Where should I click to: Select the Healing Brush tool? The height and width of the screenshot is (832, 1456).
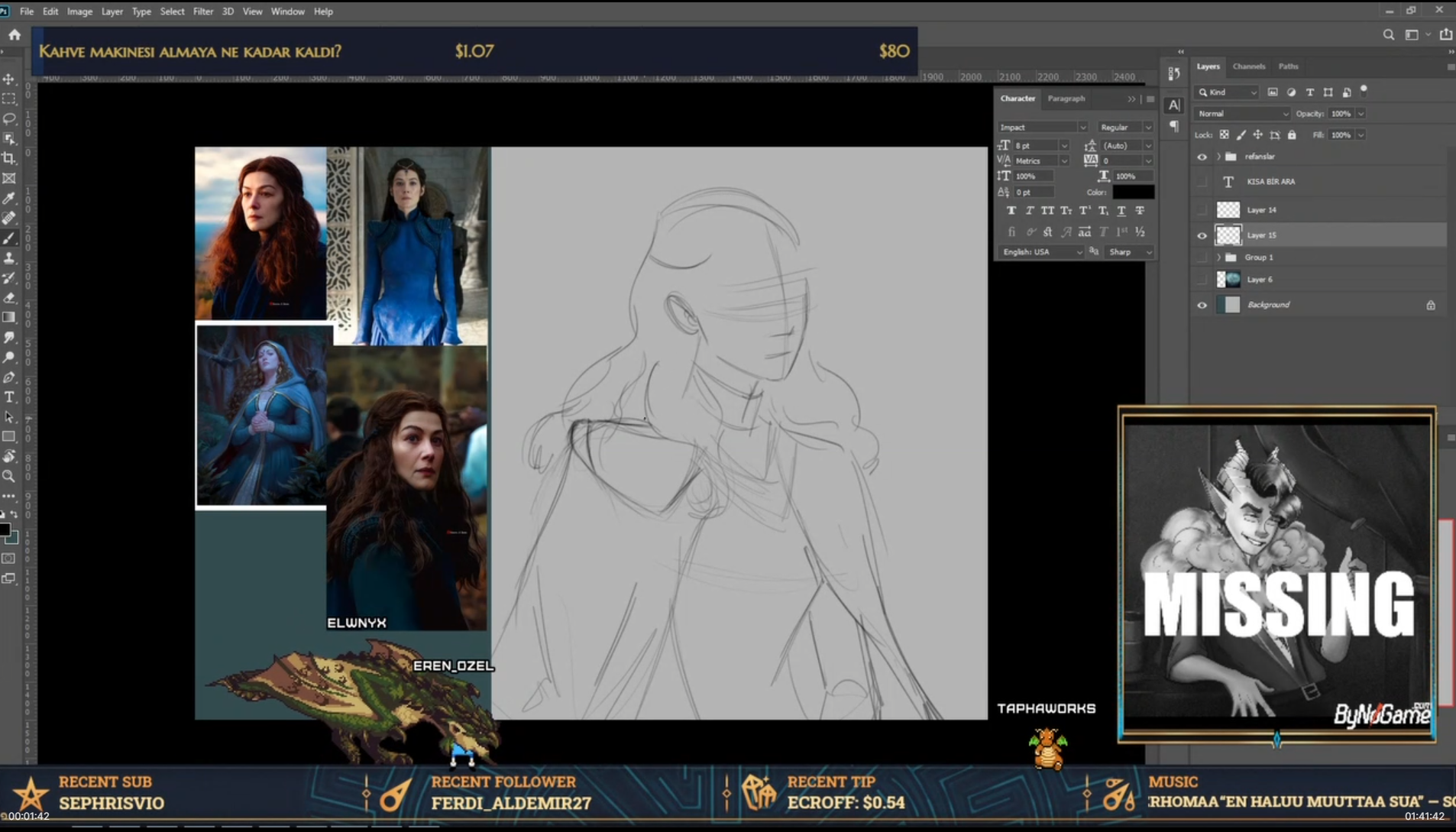(9, 218)
